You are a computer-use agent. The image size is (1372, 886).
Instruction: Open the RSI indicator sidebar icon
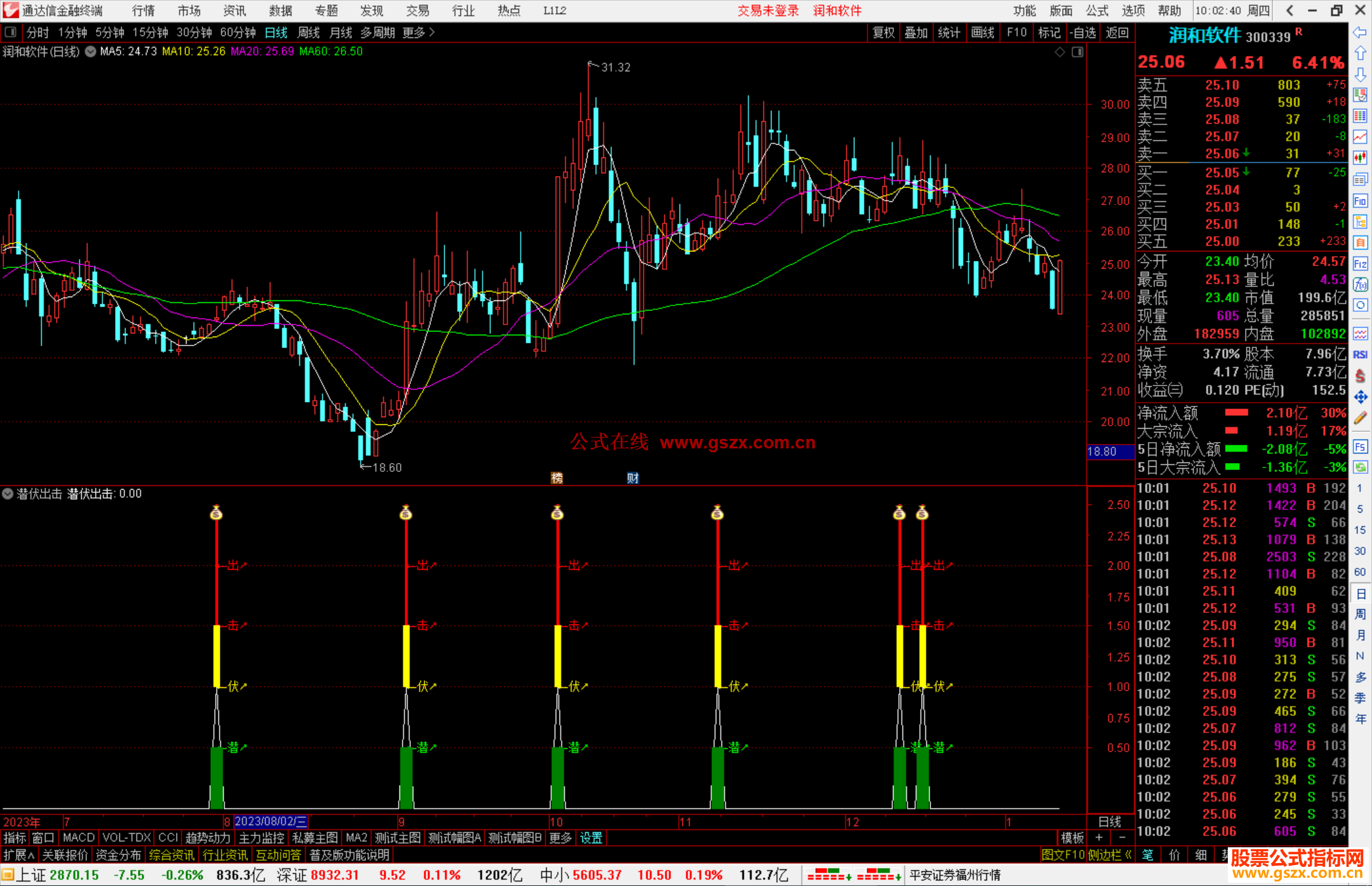pyautogui.click(x=1360, y=354)
